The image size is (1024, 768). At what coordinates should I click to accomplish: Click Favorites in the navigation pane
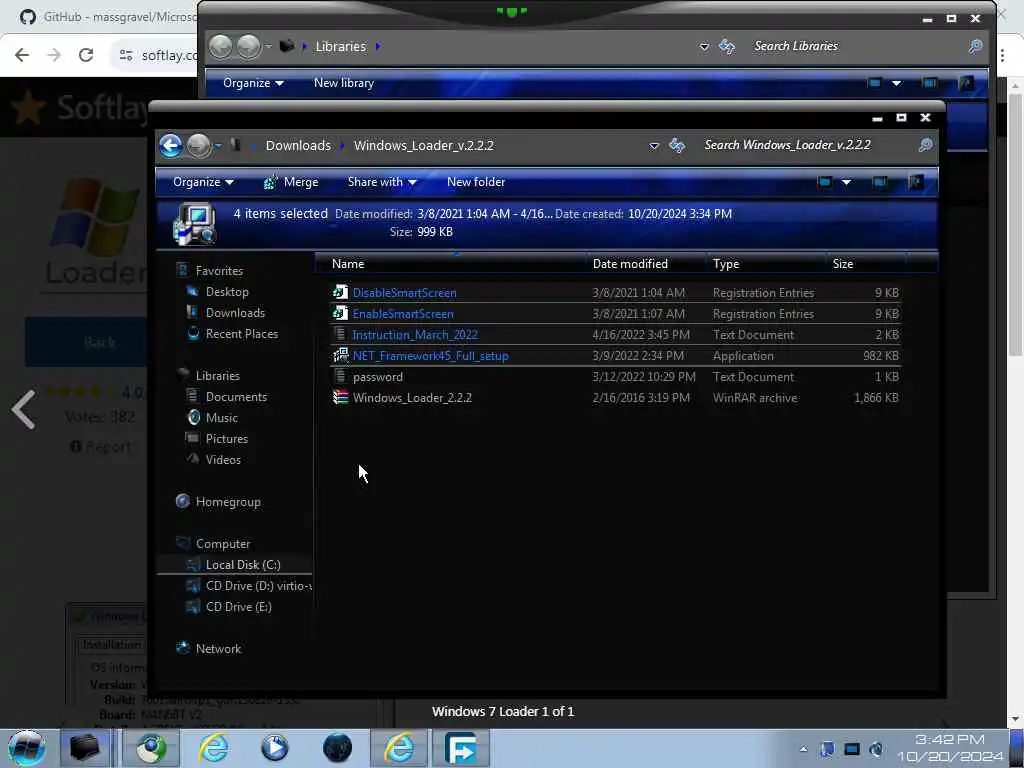tap(219, 270)
